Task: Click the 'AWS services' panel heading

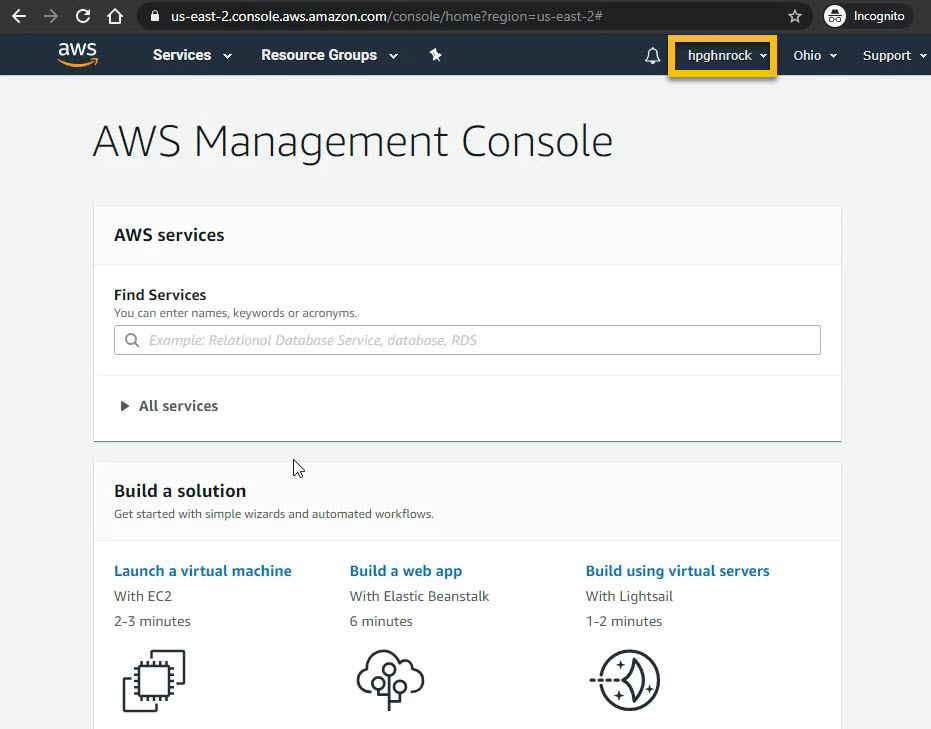Action: pyautogui.click(x=169, y=235)
